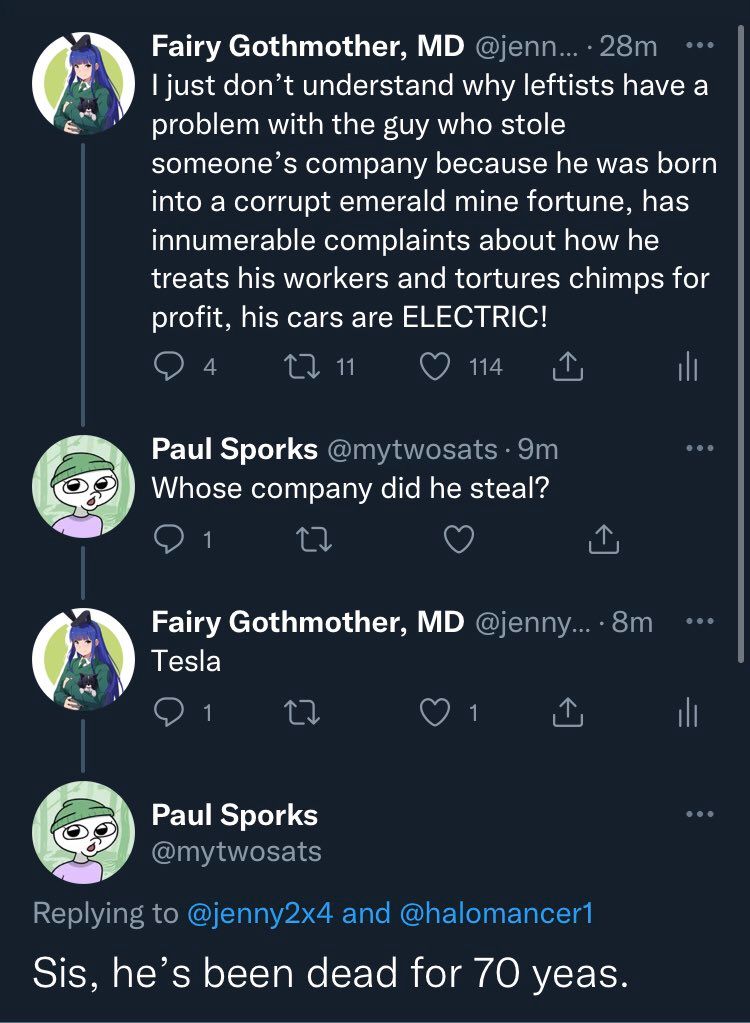Like the "Tesla" tweet

pyautogui.click(x=434, y=712)
